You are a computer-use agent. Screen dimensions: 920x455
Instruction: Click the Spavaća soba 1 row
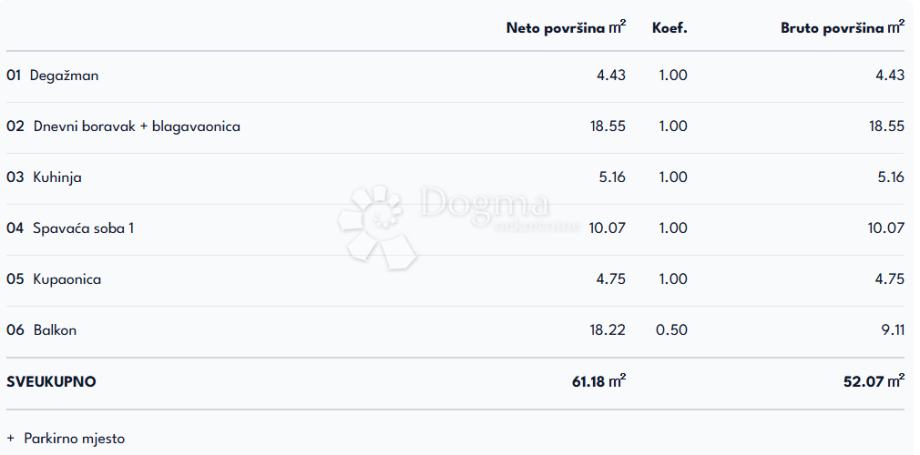(x=83, y=228)
